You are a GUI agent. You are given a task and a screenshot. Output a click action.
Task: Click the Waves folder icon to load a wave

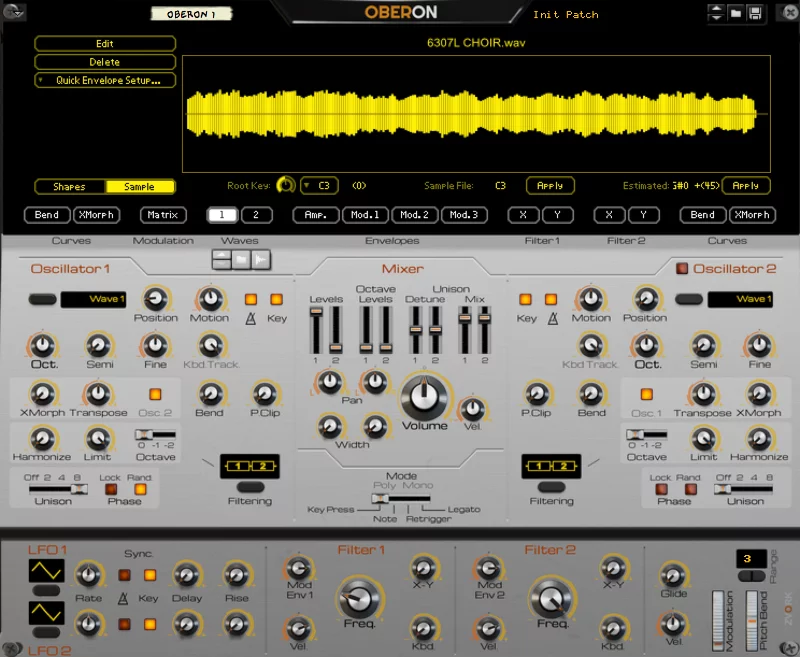pyautogui.click(x=241, y=260)
